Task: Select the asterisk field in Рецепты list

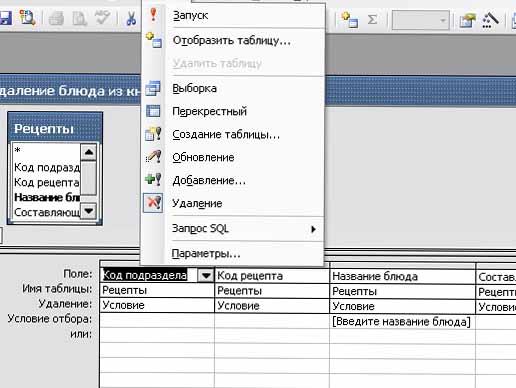Action: click(46, 151)
